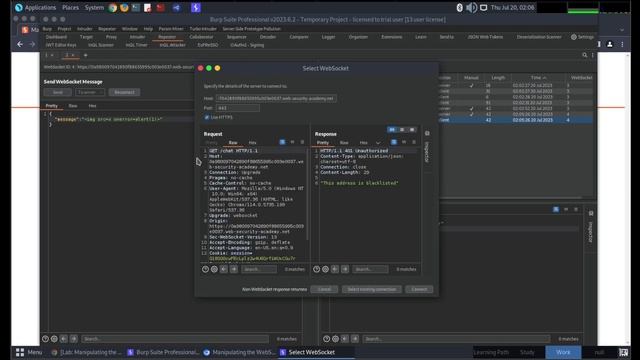The width and height of the screenshot is (640, 360).
Task: Open Burp Settings gear
Action: [582, 37]
